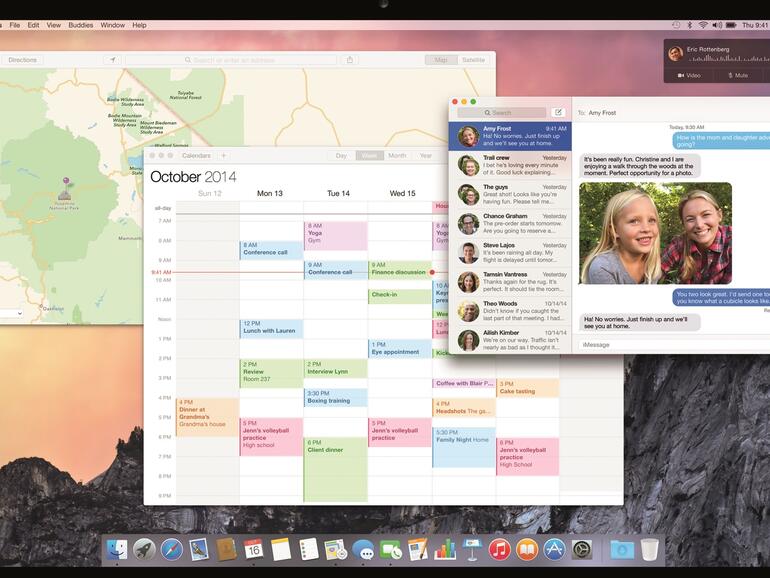
Task: Click the volume icon in menu bar
Action: [717, 25]
